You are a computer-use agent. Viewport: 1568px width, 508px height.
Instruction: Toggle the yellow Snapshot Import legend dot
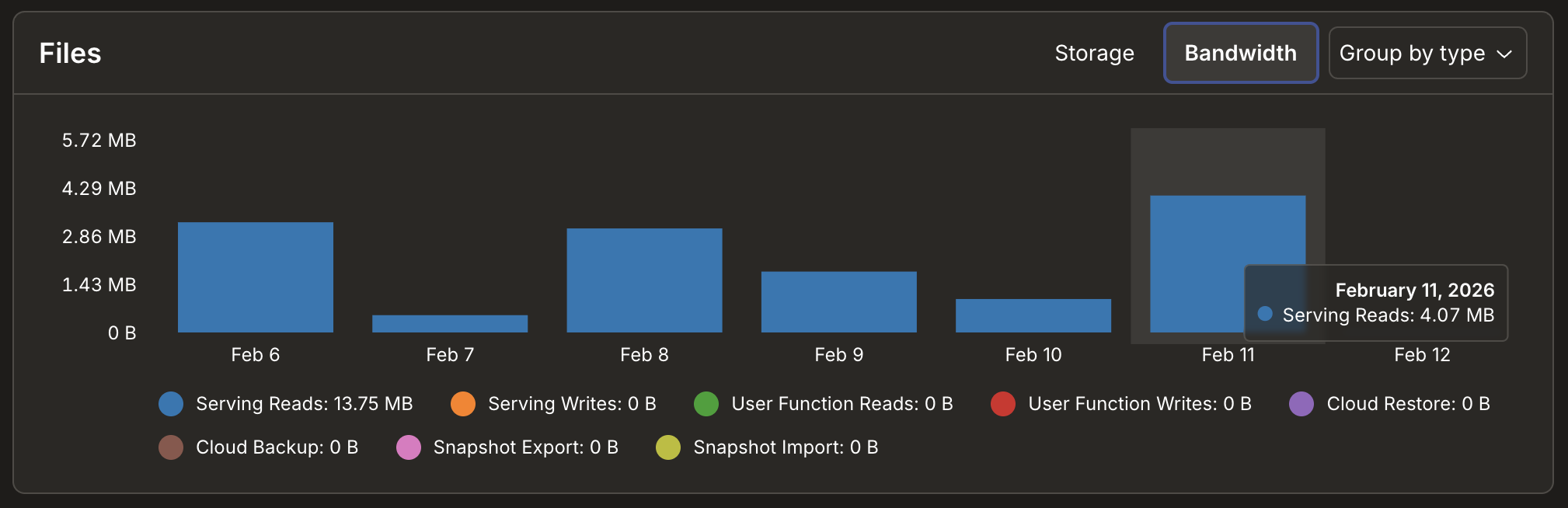(x=668, y=447)
